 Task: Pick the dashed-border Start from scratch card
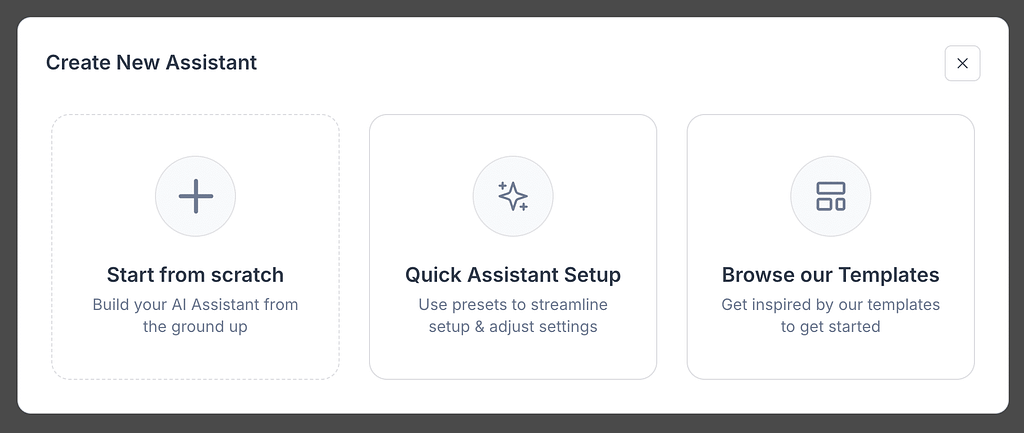click(195, 247)
